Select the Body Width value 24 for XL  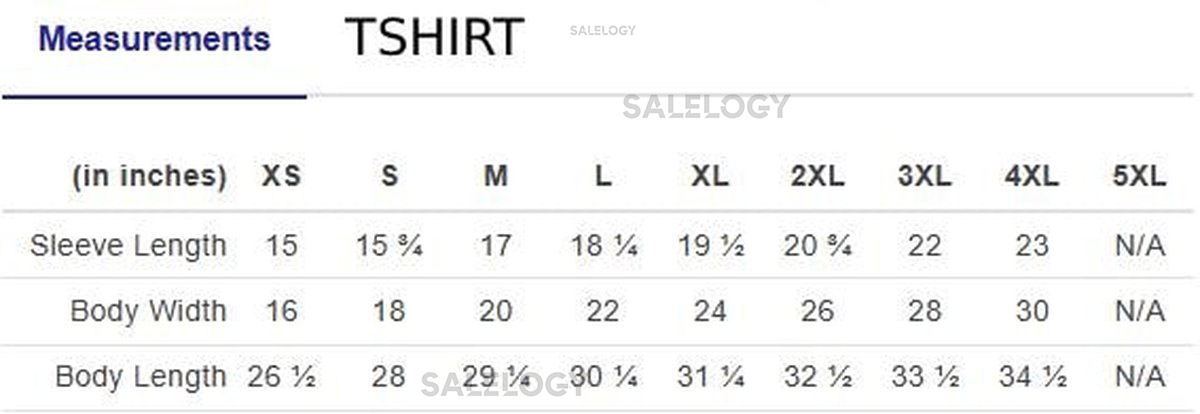[710, 311]
